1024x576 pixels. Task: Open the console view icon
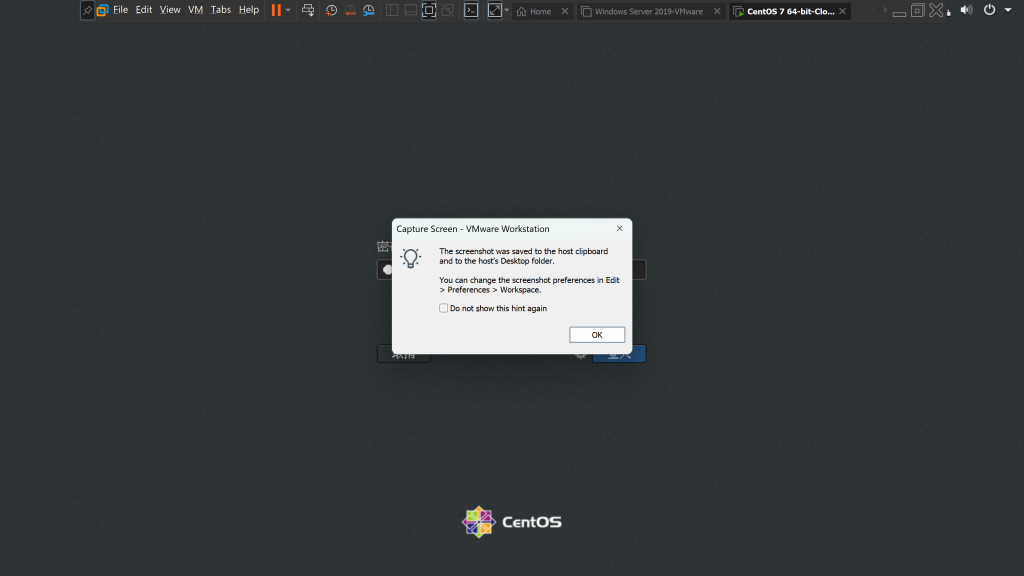[470, 10]
